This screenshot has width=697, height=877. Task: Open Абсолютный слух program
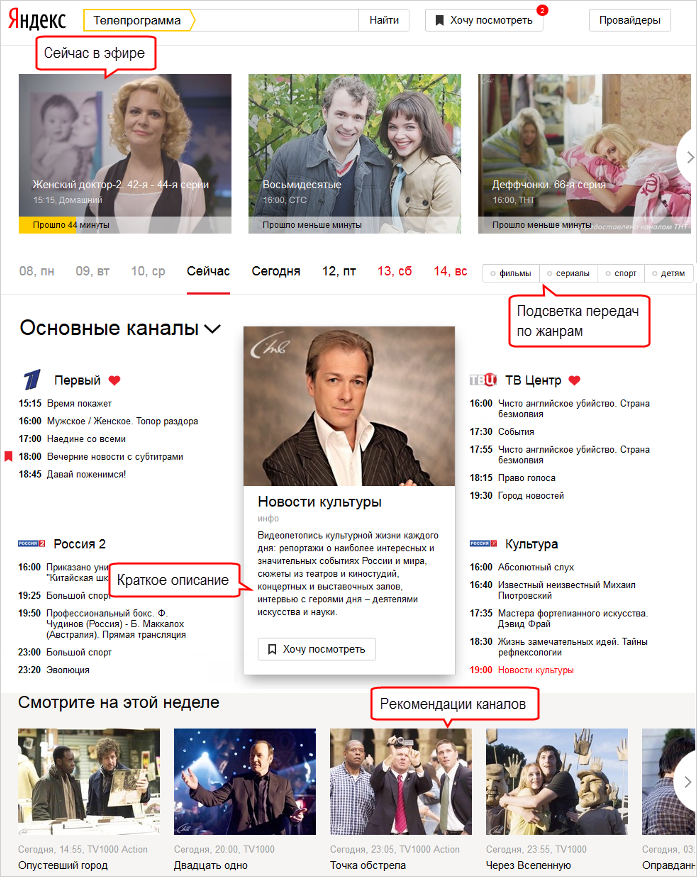pos(536,567)
